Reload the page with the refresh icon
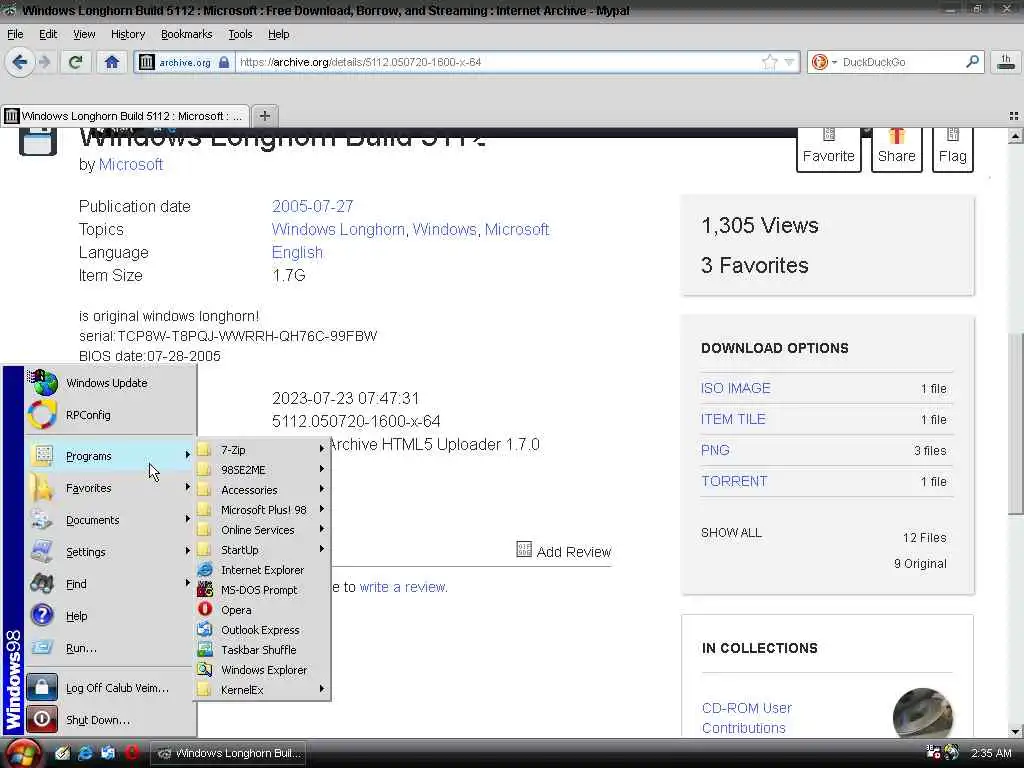The width and height of the screenshot is (1024, 768). click(x=75, y=63)
